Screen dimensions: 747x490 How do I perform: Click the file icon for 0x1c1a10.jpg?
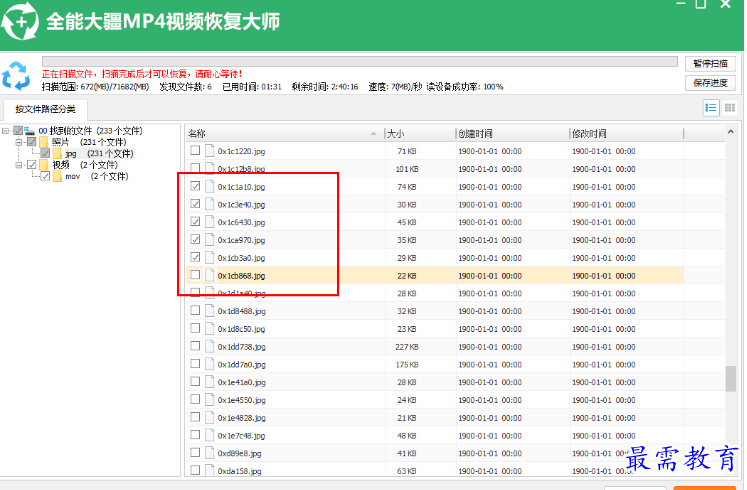(210, 187)
